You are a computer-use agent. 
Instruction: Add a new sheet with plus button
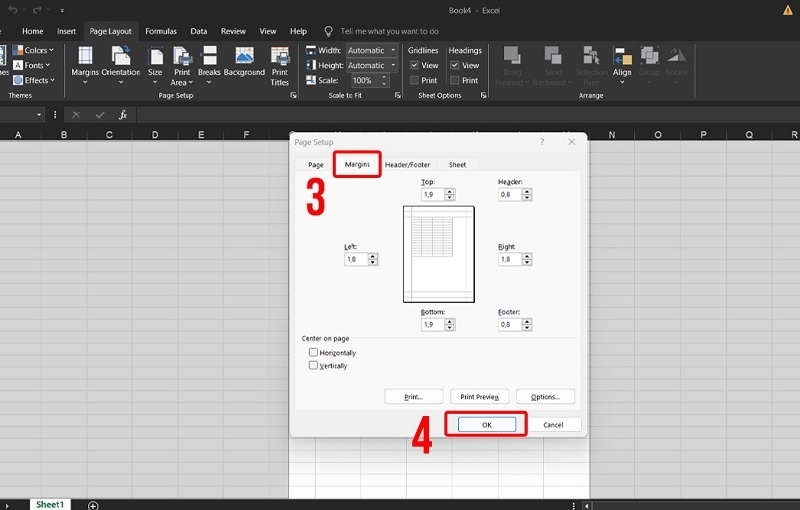click(93, 505)
